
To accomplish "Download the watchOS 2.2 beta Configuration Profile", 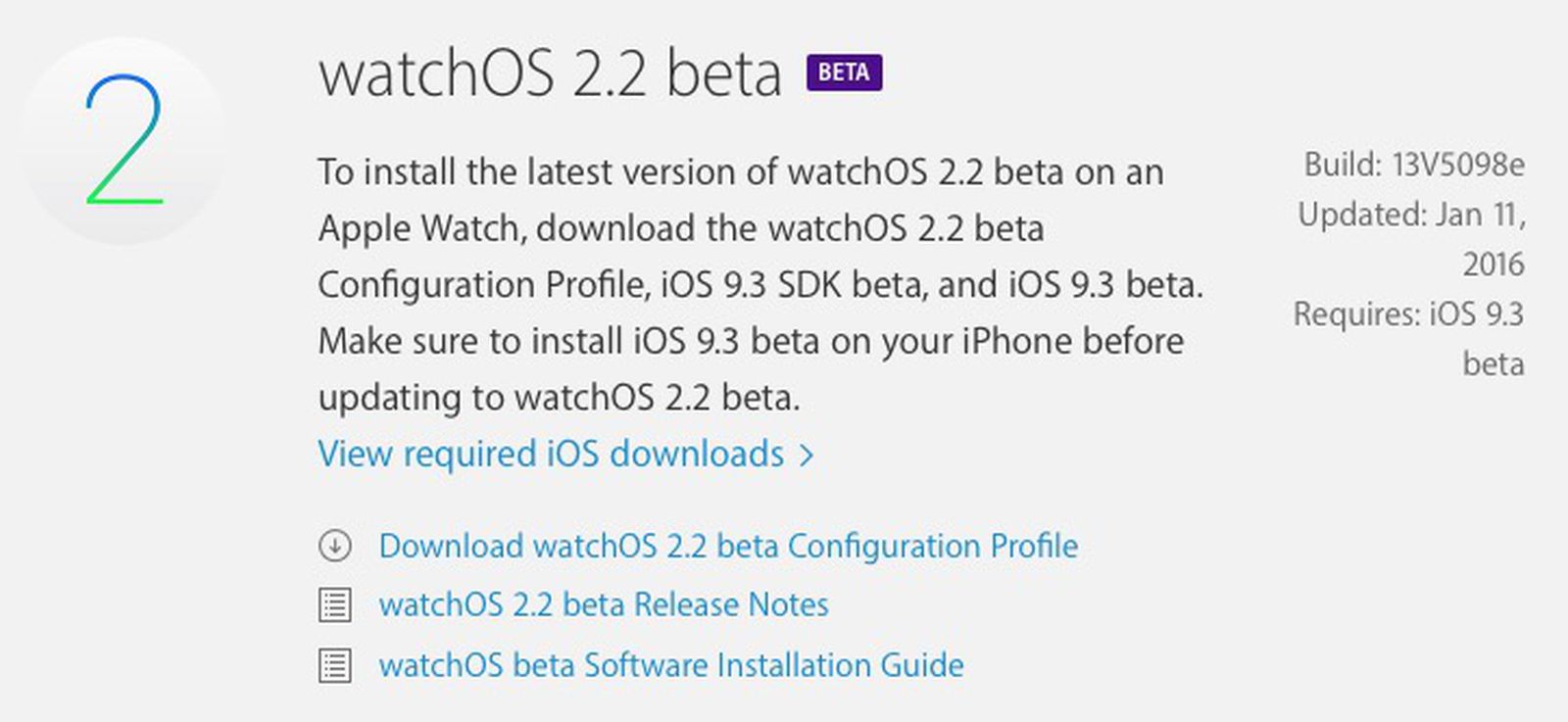I will (727, 546).
